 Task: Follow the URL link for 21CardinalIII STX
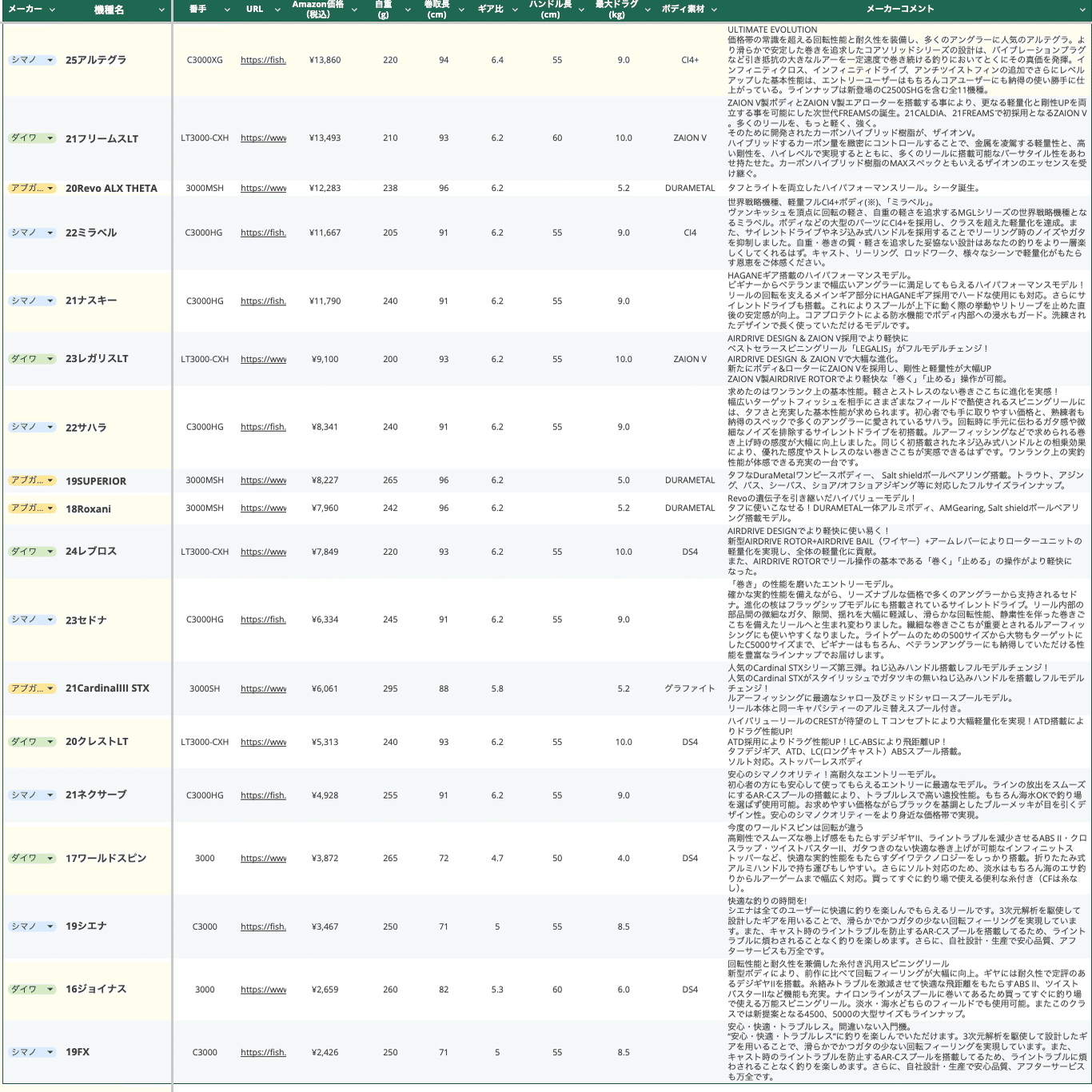pos(263,688)
